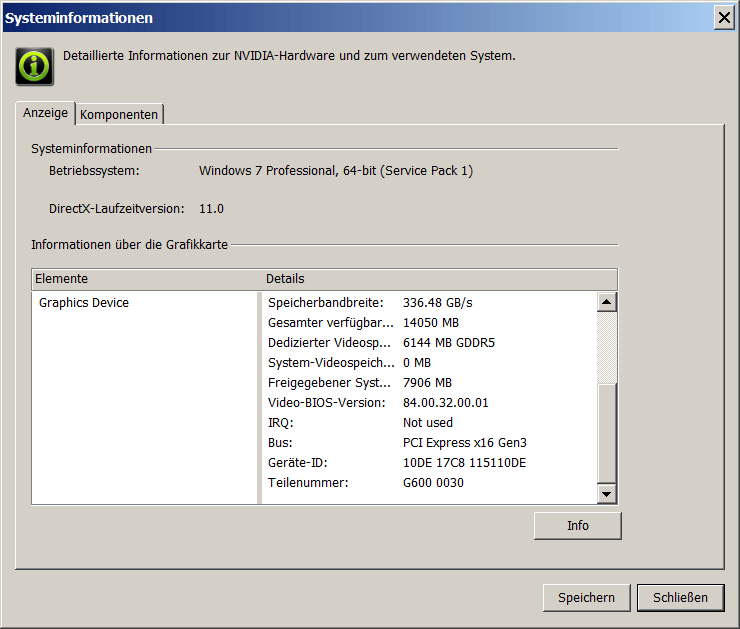Click the Not used value
This screenshot has width=740, height=629.
click(428, 423)
